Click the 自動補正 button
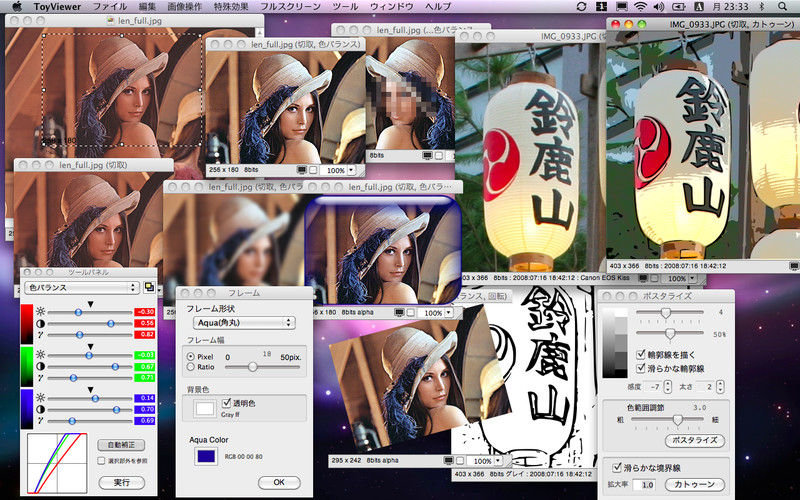The image size is (800, 500). tap(121, 445)
